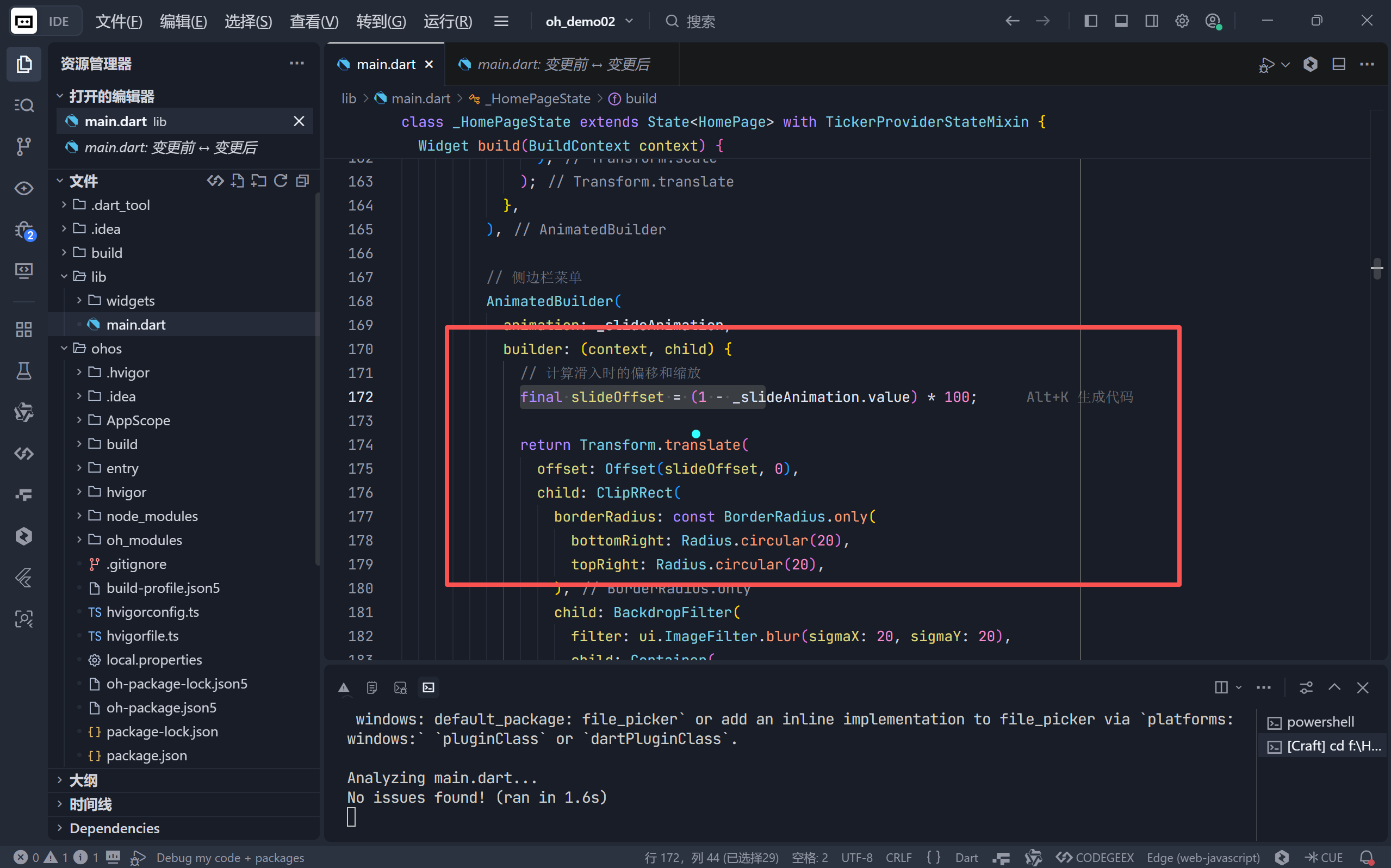This screenshot has width=1391, height=868.
Task: Open the 运行(R) menu
Action: (x=448, y=21)
